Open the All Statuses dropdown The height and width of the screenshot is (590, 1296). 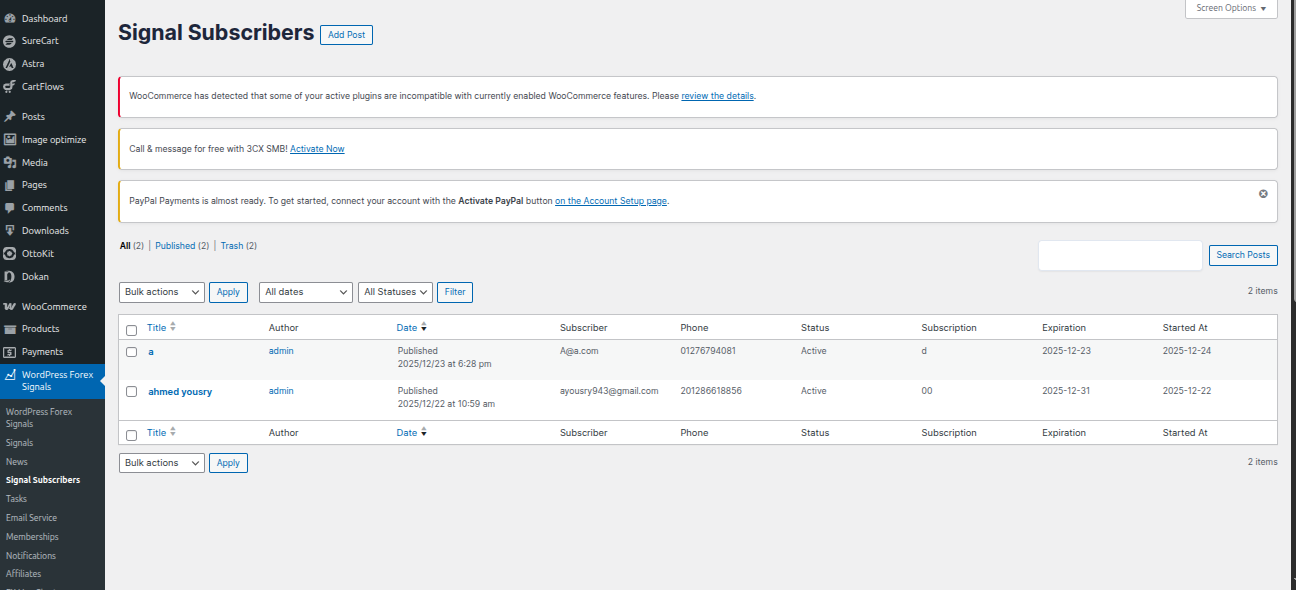click(x=395, y=292)
